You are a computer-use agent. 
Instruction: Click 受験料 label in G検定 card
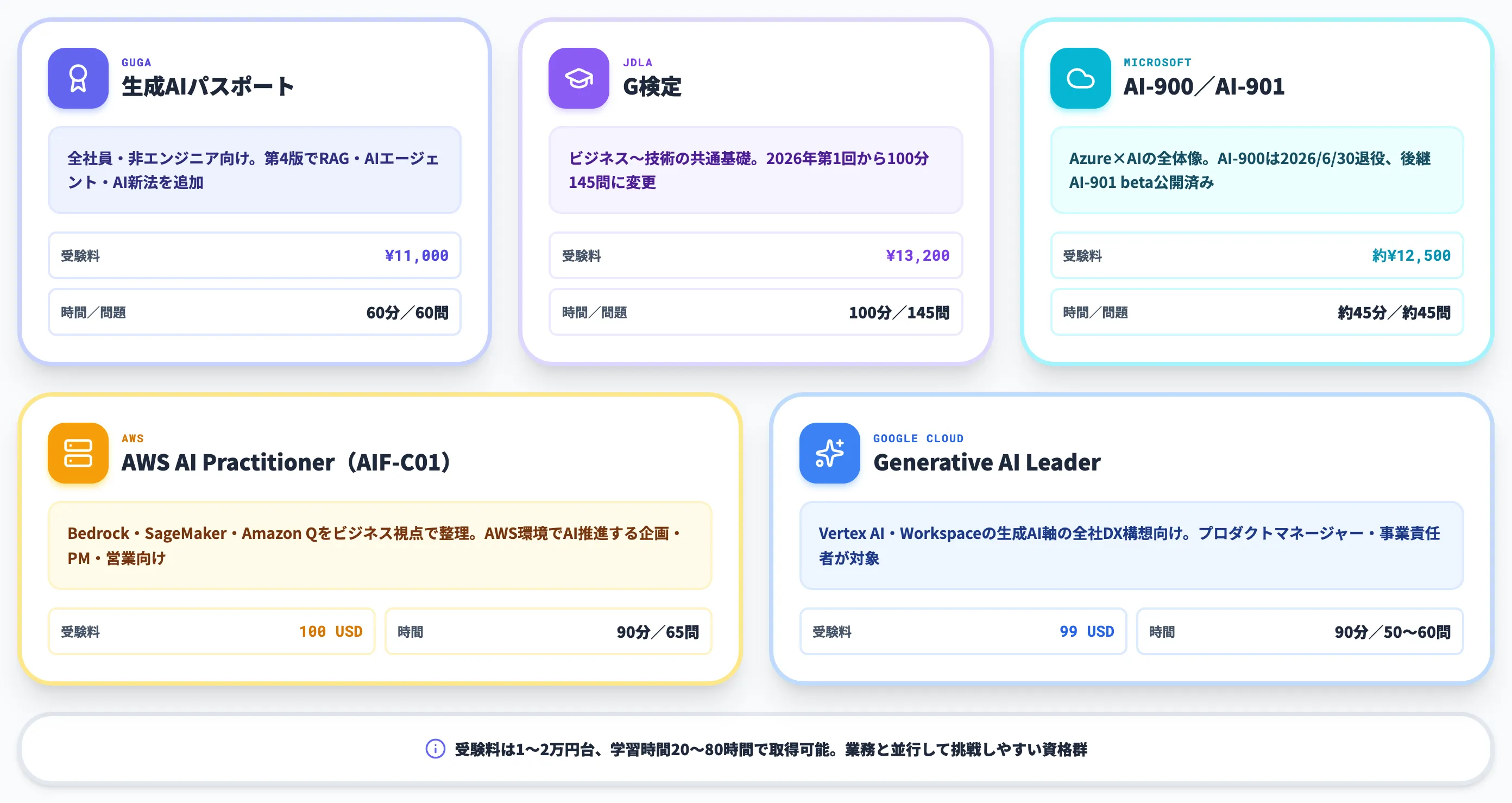point(581,256)
